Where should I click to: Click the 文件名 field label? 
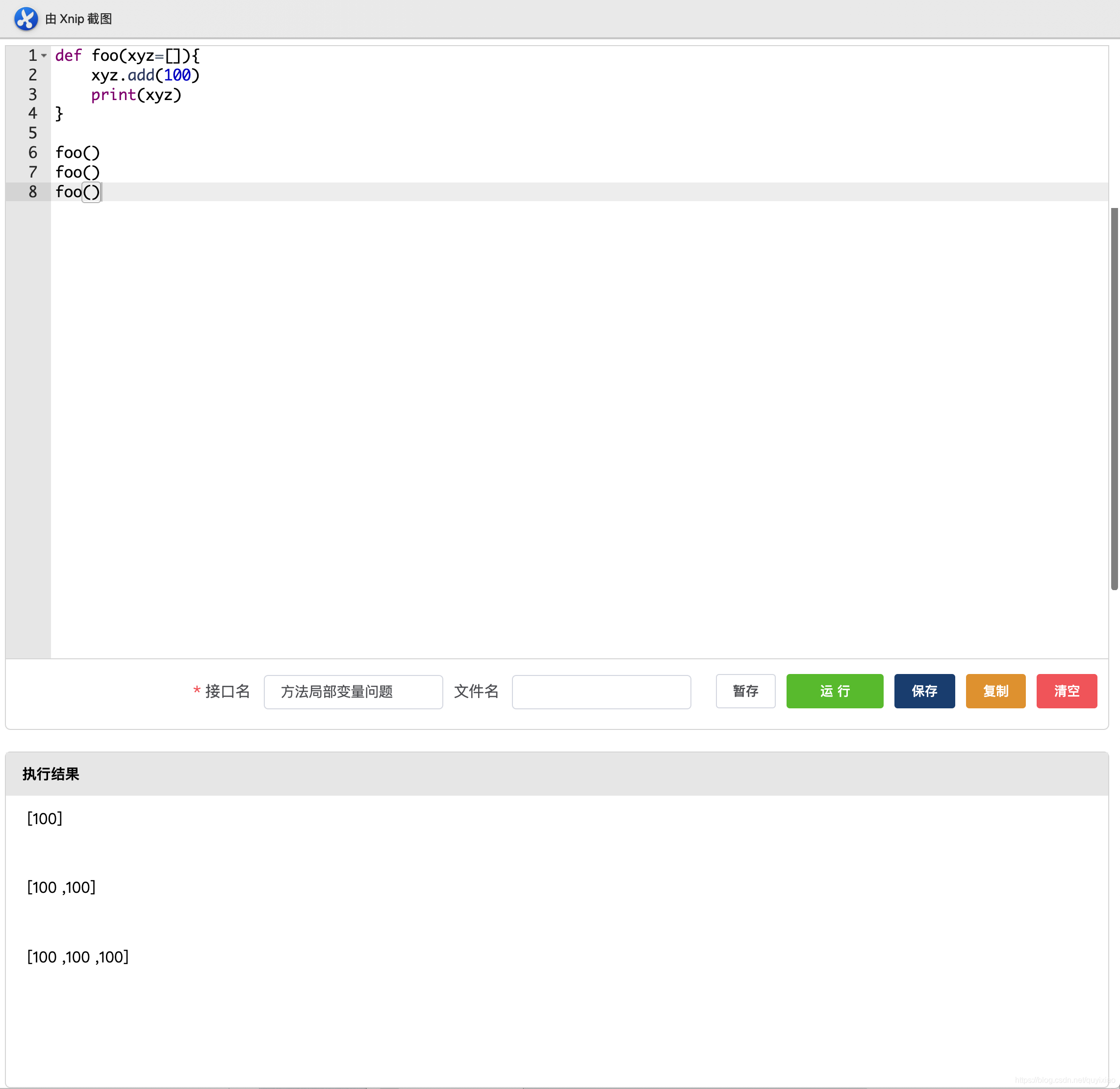[x=476, y=692]
